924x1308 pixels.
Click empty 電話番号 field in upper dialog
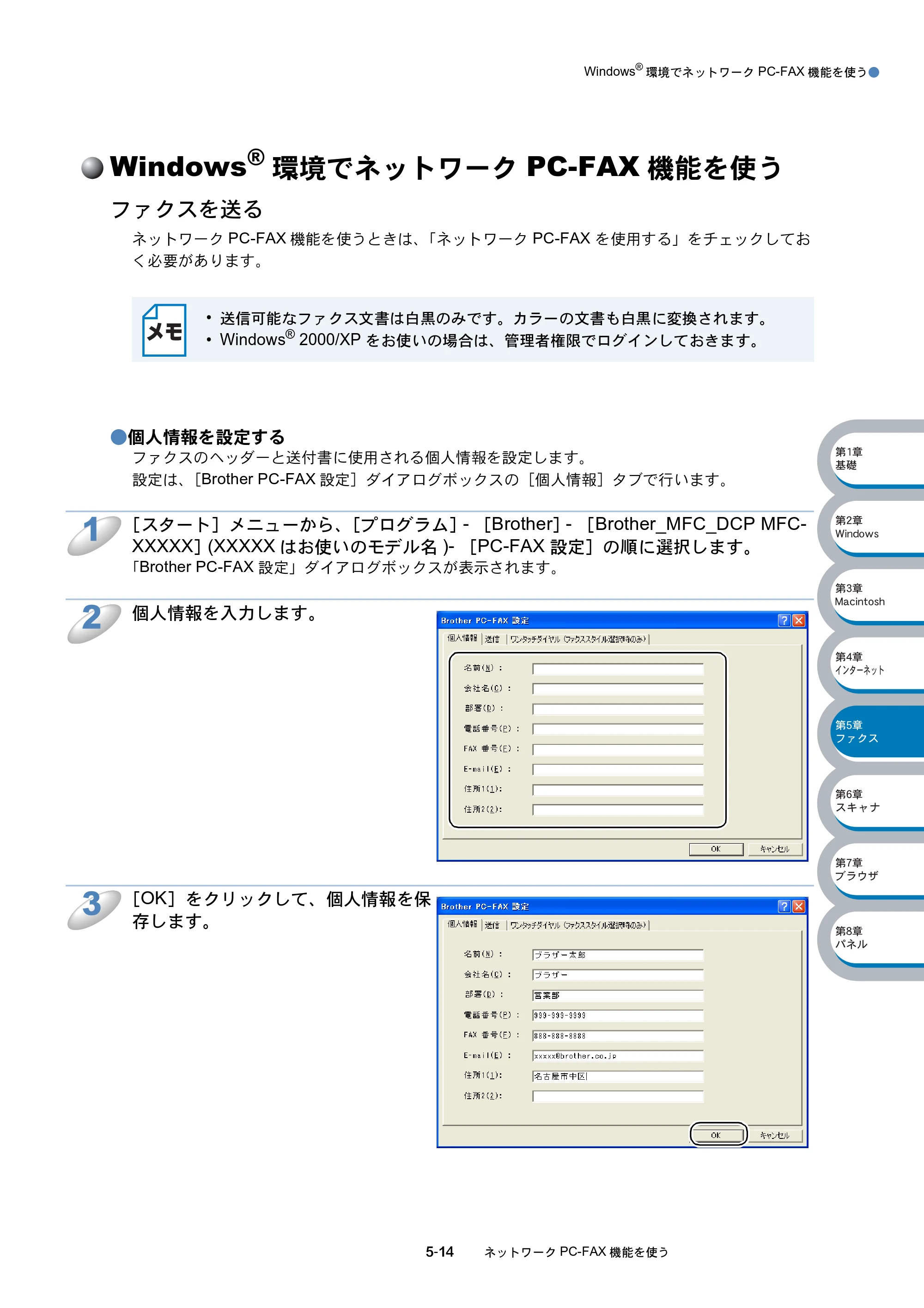[618, 729]
